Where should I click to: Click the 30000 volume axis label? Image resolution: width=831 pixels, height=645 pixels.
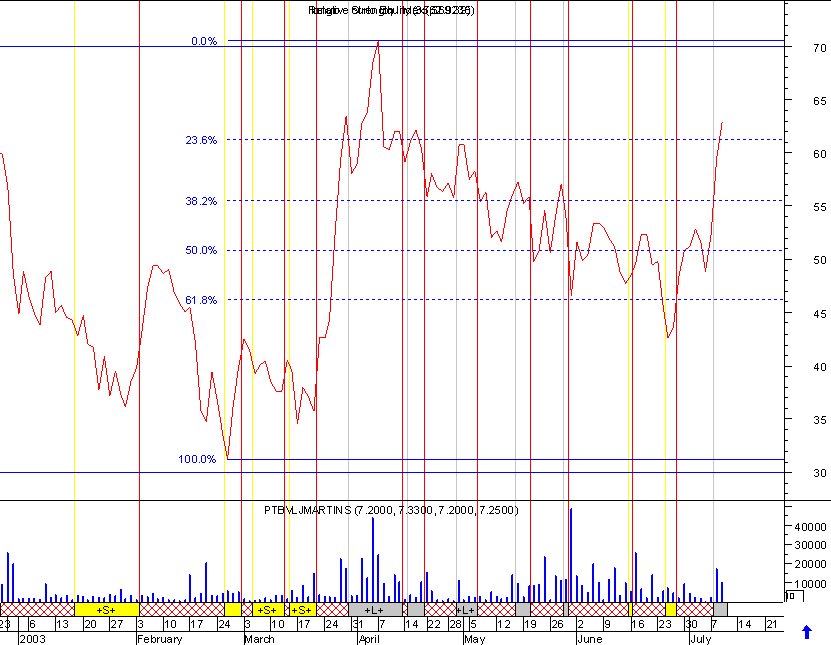[x=810, y=545]
